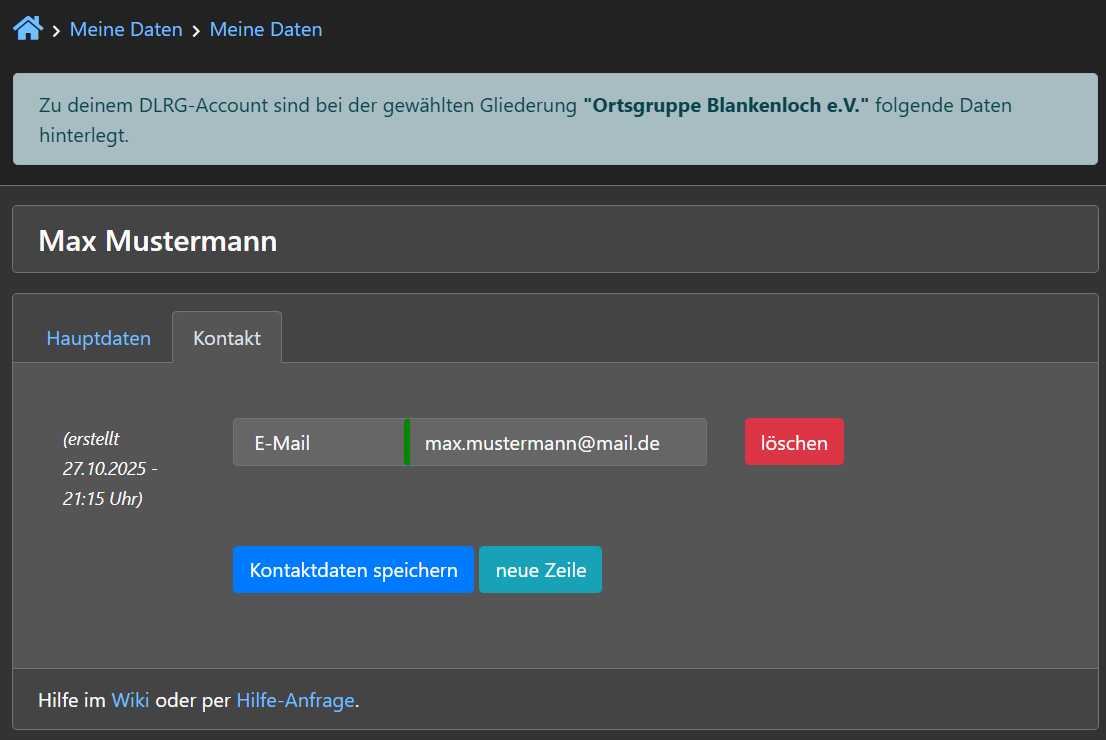
Task: Open the Wiki help link
Action: tap(130, 700)
